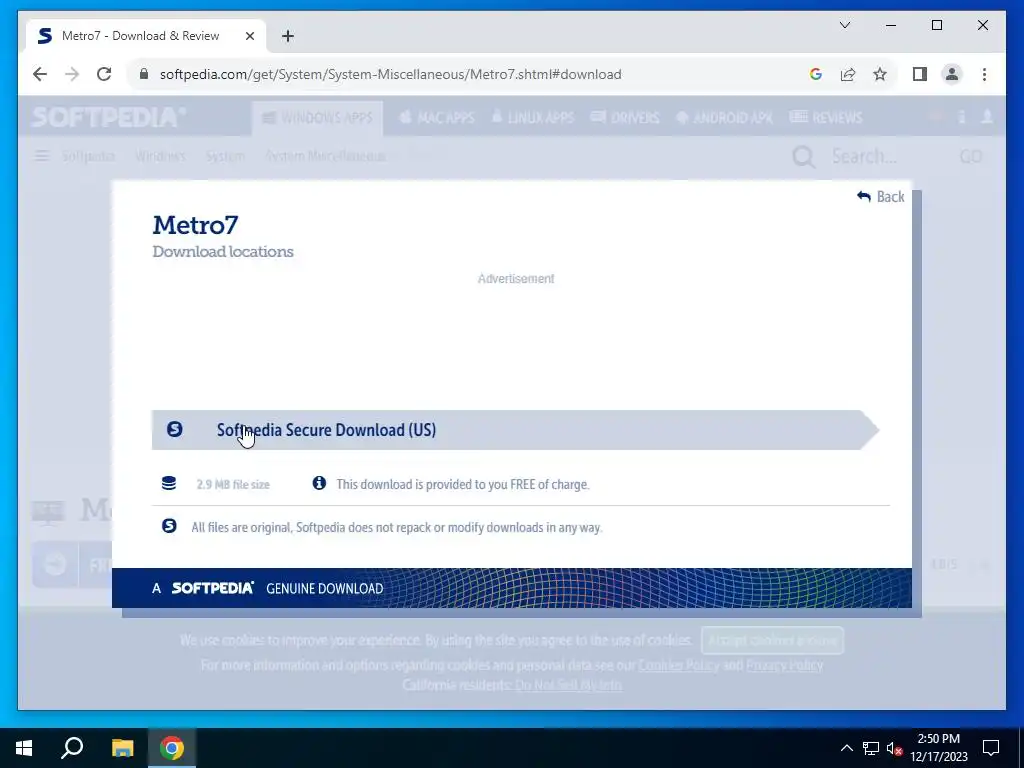Viewport: 1024px width, 768px height.
Task: Open the Chrome three-dot menu
Action: point(984,74)
